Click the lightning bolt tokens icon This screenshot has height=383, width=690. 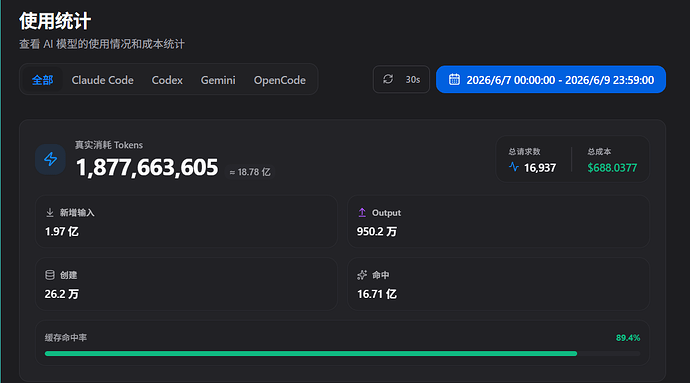pyautogui.click(x=51, y=159)
